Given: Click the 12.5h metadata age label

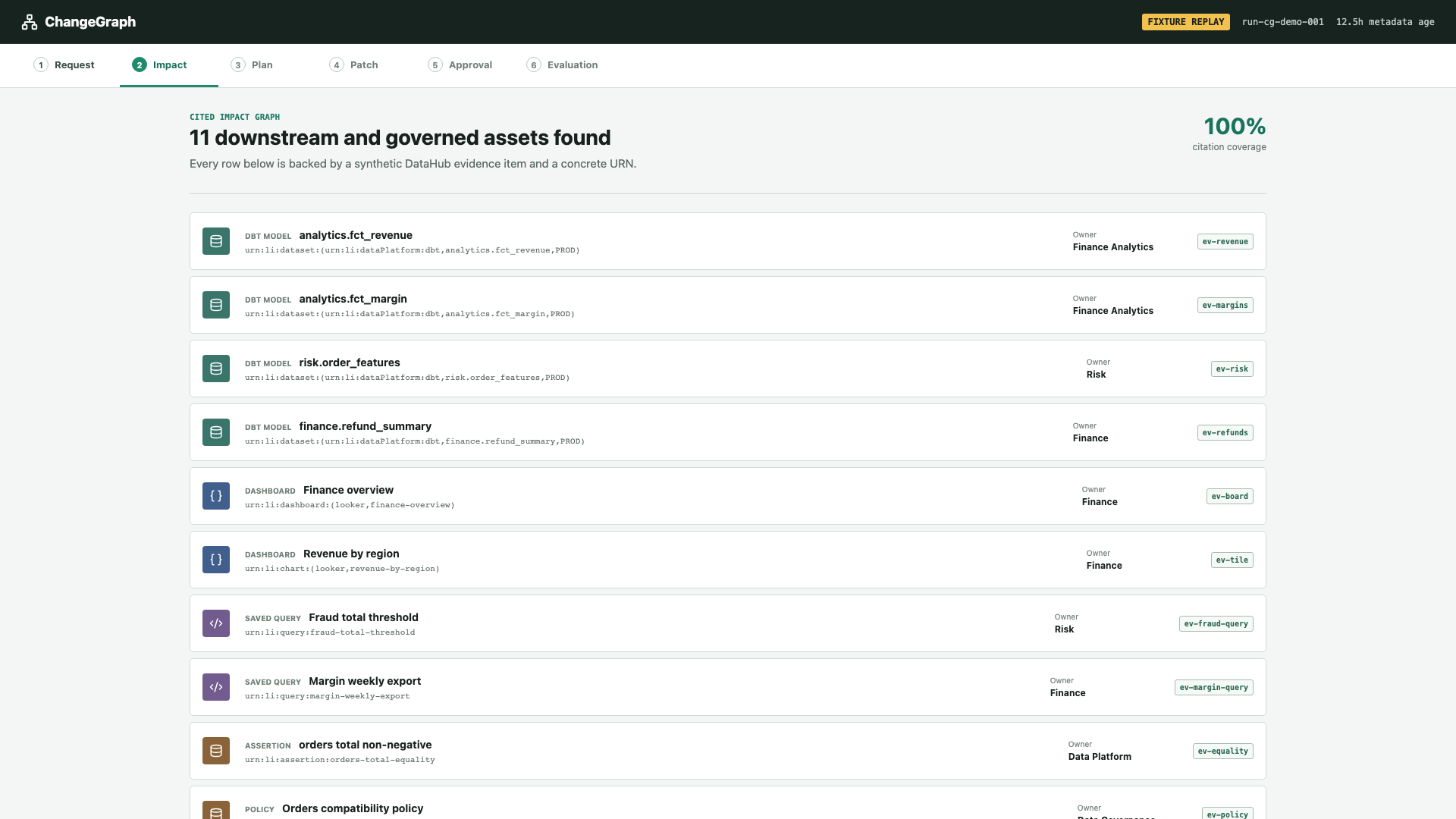Looking at the screenshot, I should [x=1385, y=22].
